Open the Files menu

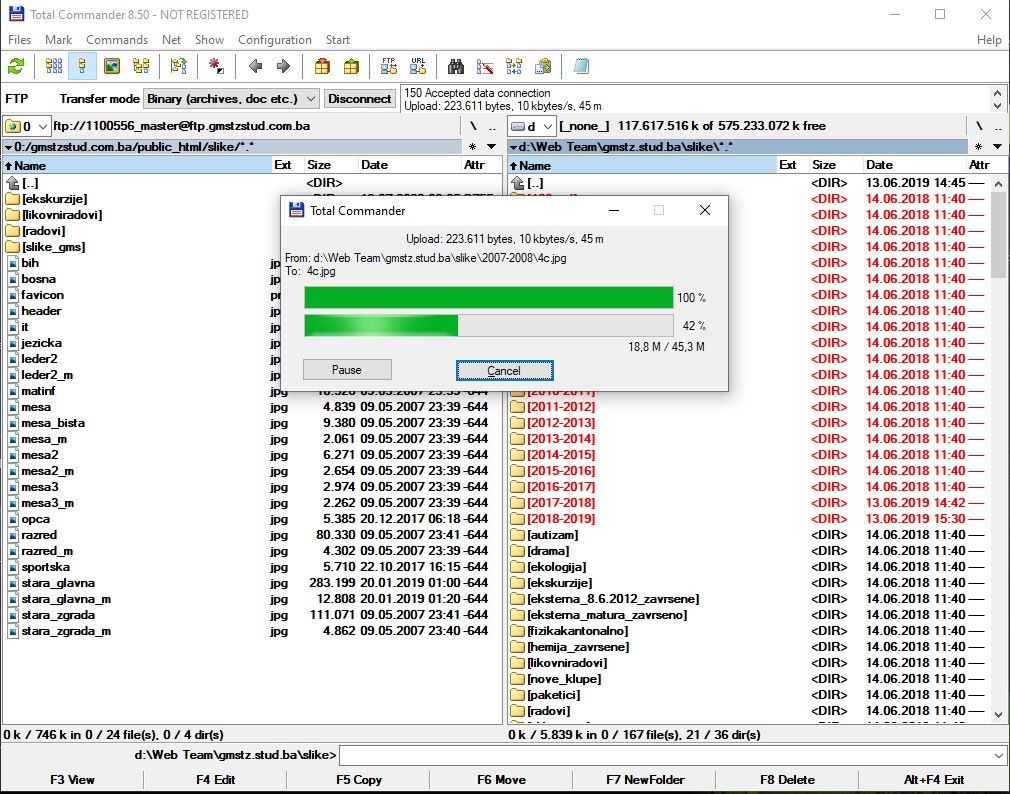point(19,40)
